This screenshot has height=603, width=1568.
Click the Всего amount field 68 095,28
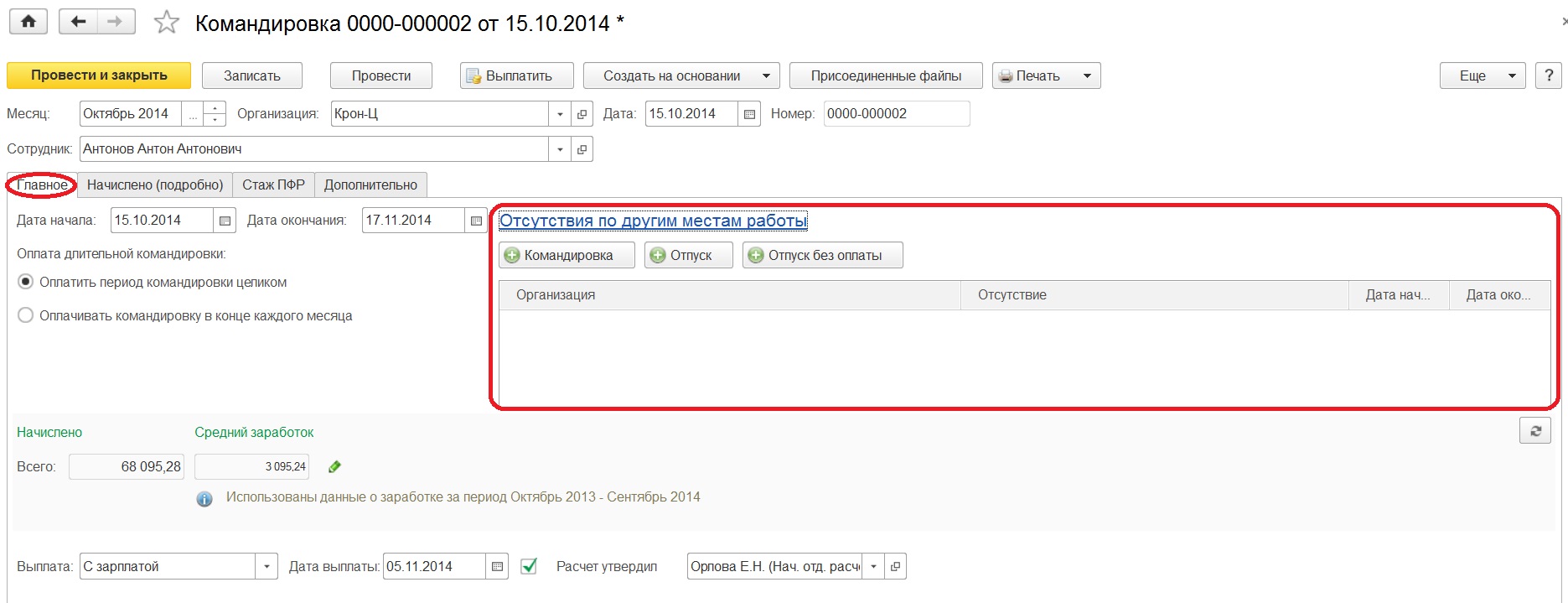[x=127, y=466]
